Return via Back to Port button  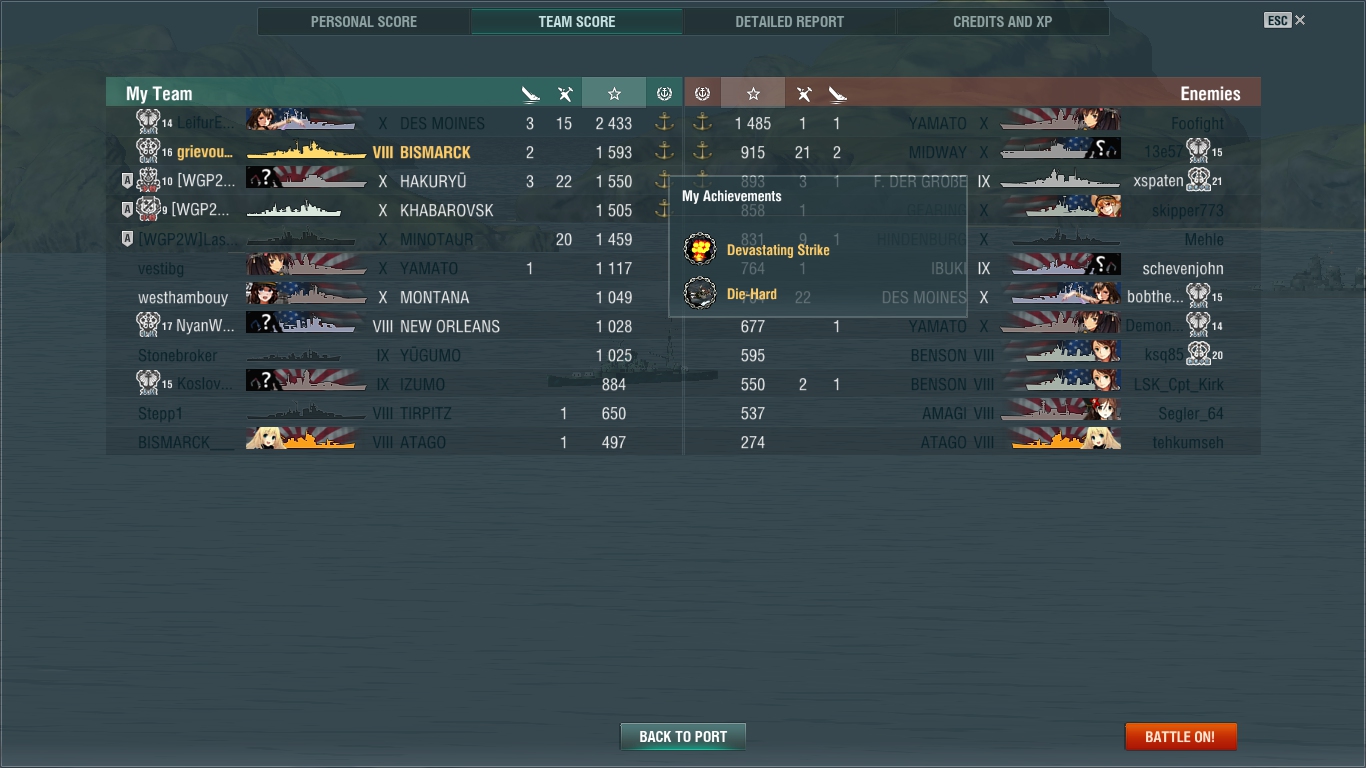pos(683,737)
